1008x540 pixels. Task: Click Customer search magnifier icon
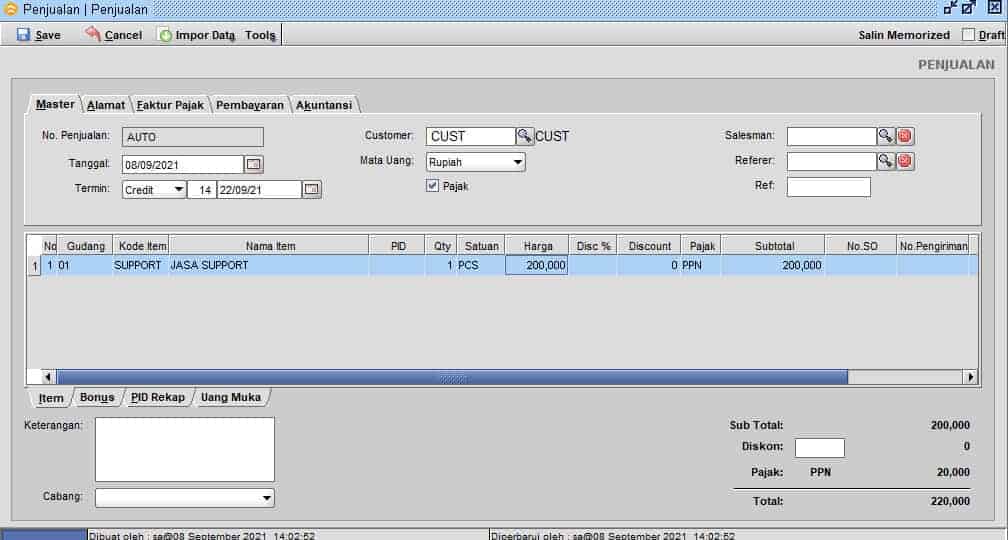pyautogui.click(x=525, y=136)
